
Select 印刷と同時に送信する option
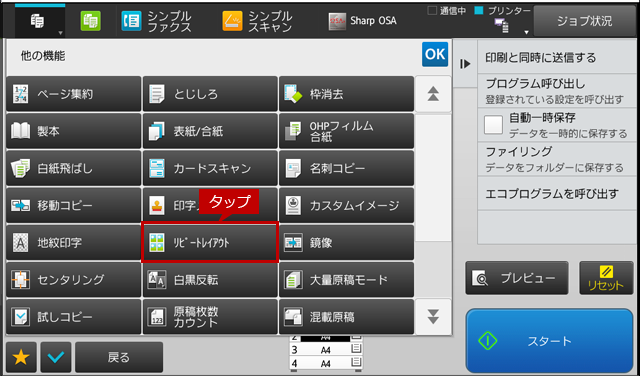[x=557, y=58]
